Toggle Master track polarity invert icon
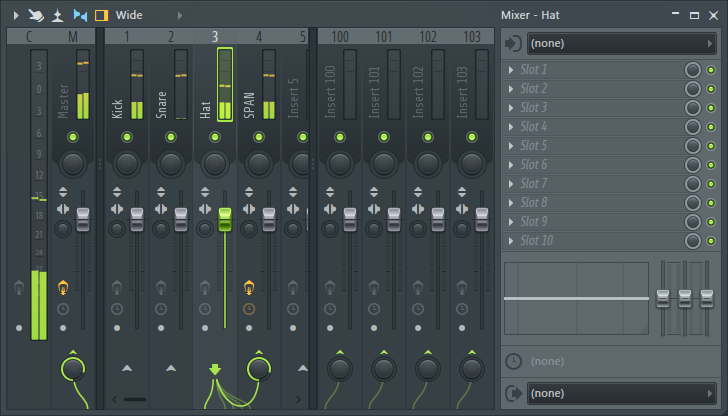Screen dimensions: 728x416 63,192
